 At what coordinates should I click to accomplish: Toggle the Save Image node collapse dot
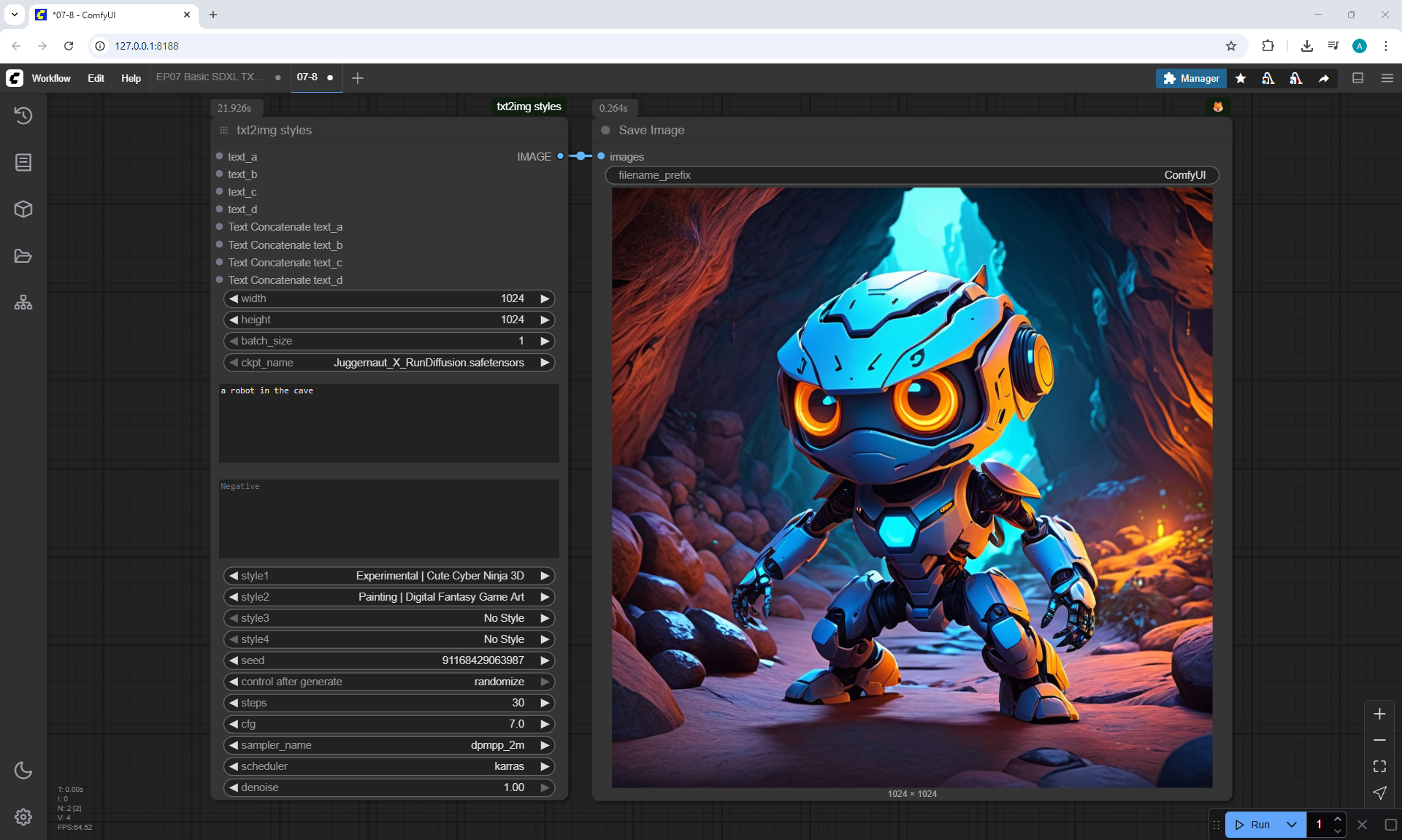pos(605,130)
